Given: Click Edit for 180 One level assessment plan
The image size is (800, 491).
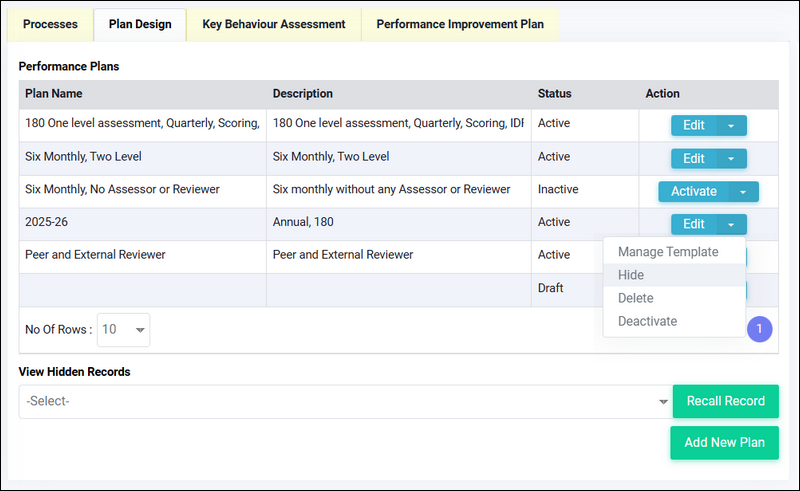Looking at the screenshot, I should click(x=694, y=126).
